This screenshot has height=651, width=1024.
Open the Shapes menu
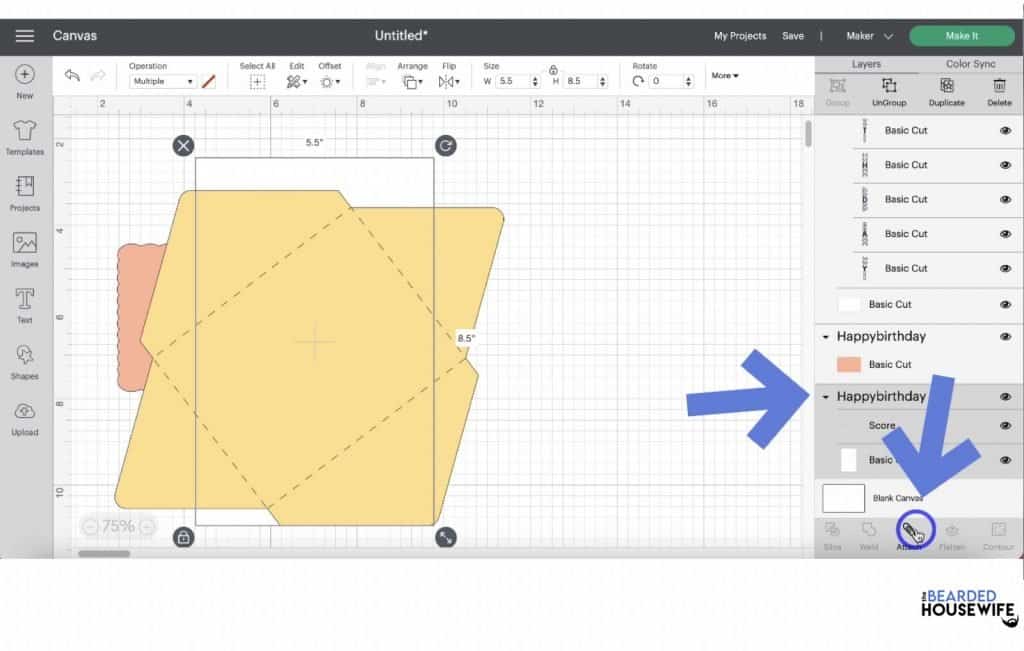25,360
